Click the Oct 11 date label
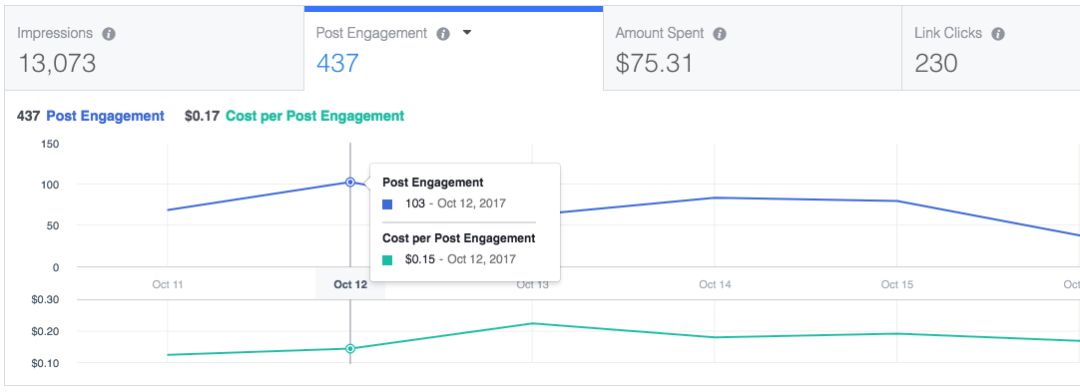 pos(168,285)
